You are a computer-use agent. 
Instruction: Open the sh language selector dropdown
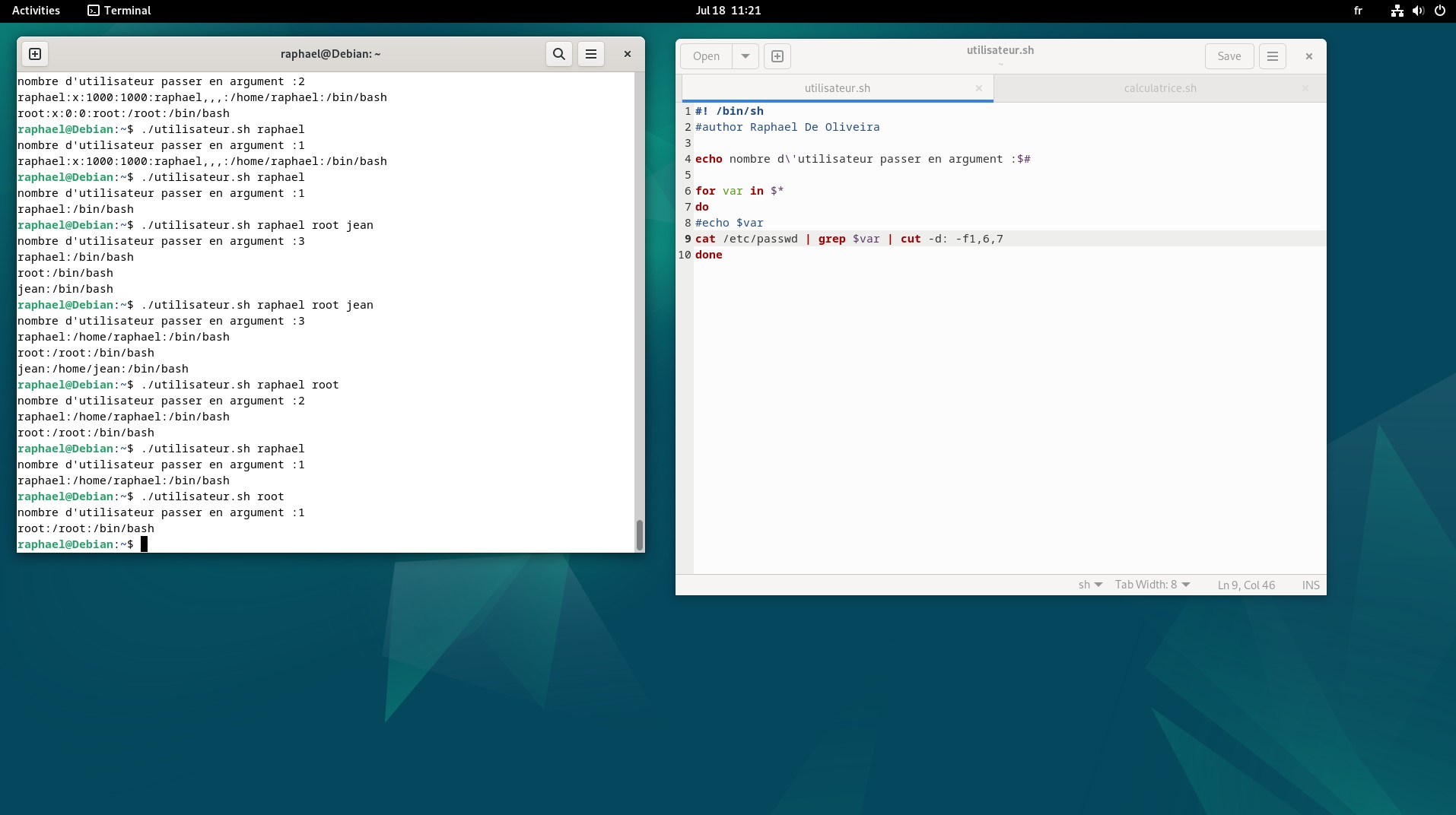[1090, 585]
